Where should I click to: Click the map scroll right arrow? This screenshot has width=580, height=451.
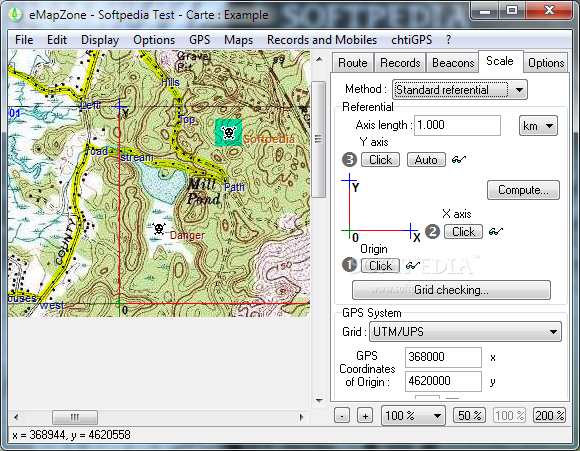(301, 417)
